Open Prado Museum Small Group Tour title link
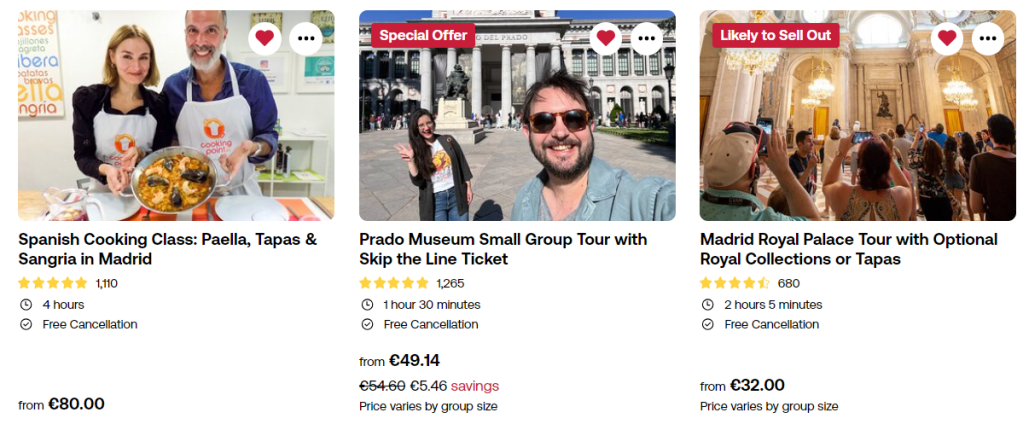Image resolution: width=1023 pixels, height=430 pixels. [x=502, y=249]
